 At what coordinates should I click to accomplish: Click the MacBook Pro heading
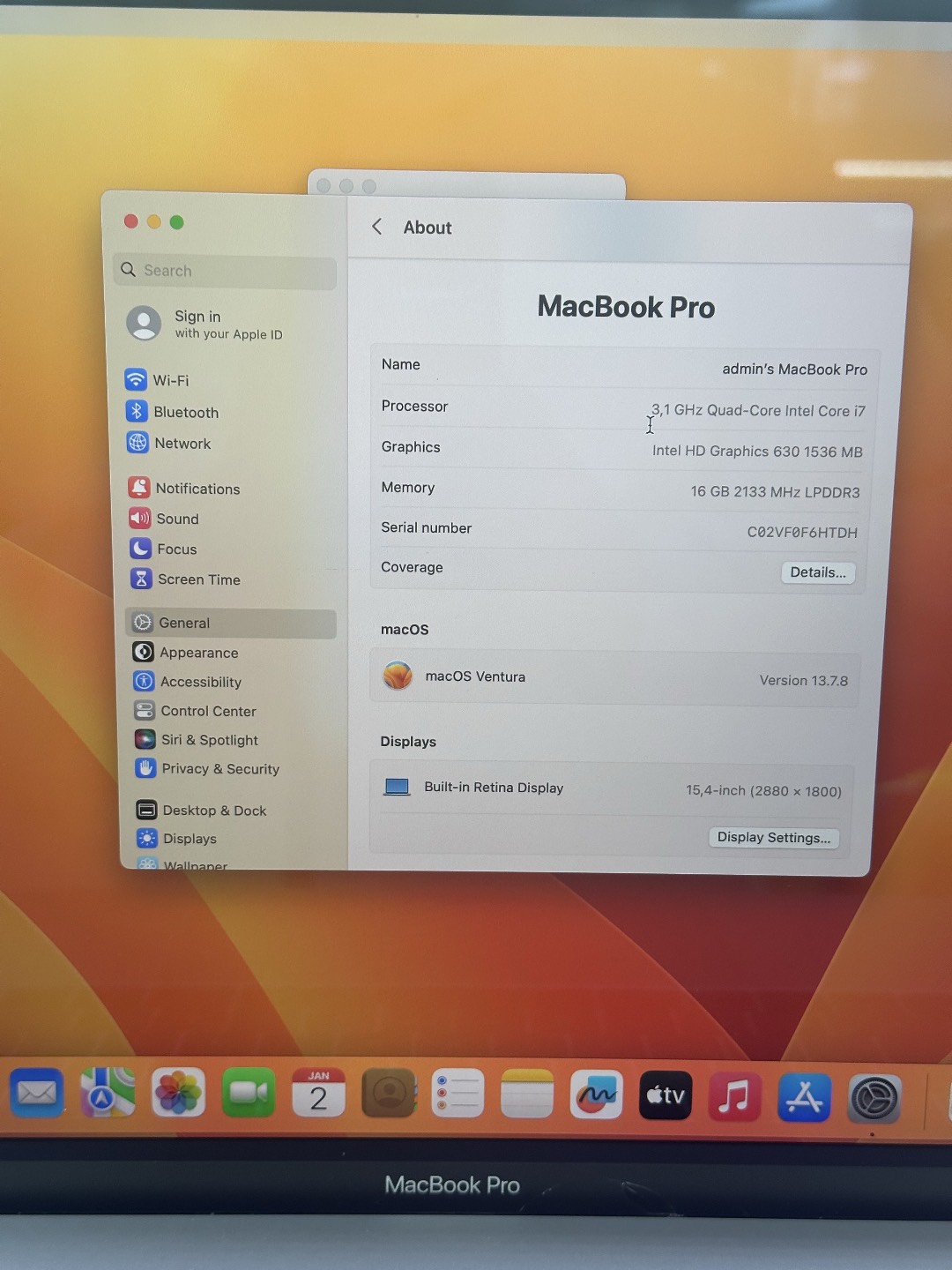(x=626, y=307)
